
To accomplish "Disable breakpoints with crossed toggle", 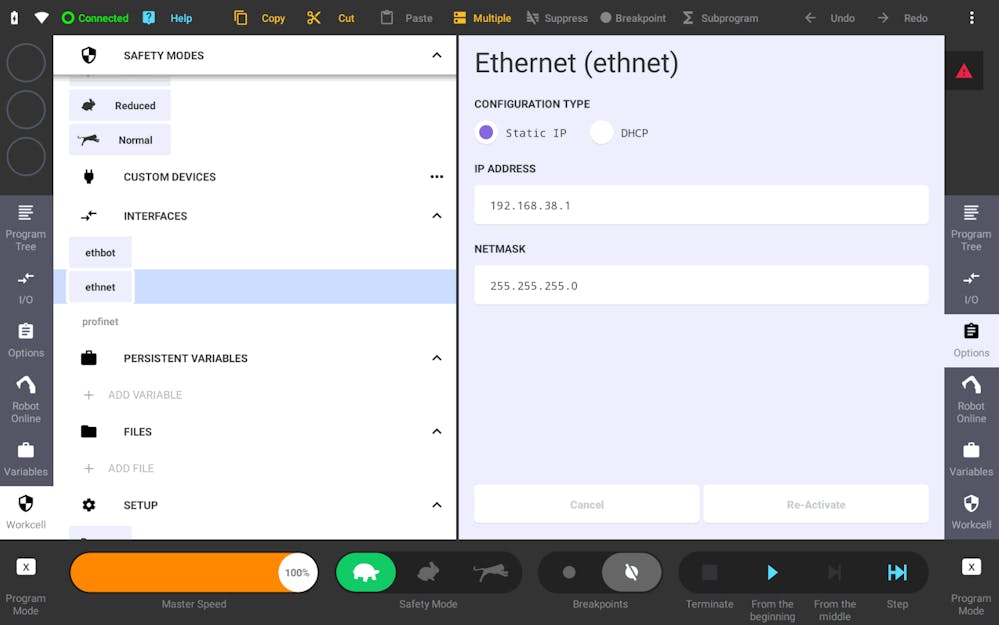I will 631,572.
